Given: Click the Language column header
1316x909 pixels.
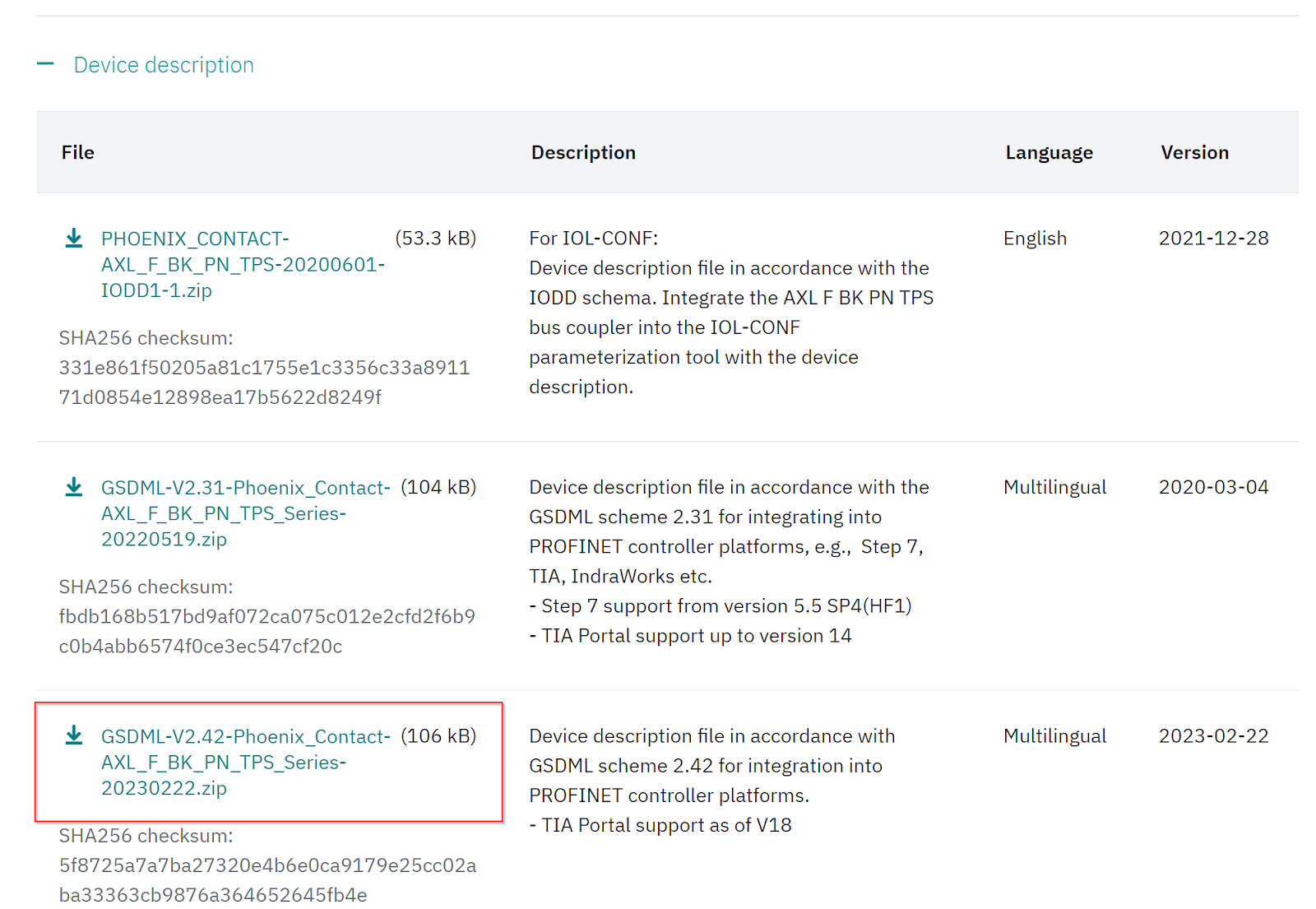Looking at the screenshot, I should [1049, 152].
